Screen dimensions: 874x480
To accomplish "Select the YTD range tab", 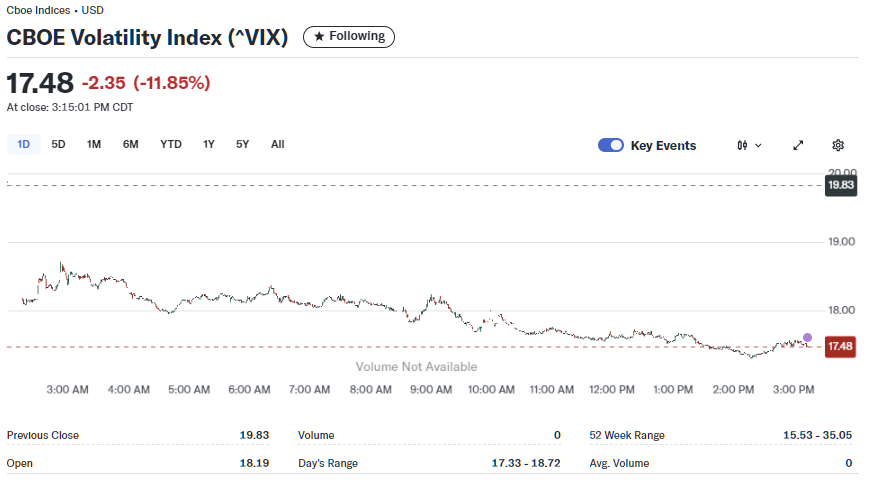I will coord(171,144).
